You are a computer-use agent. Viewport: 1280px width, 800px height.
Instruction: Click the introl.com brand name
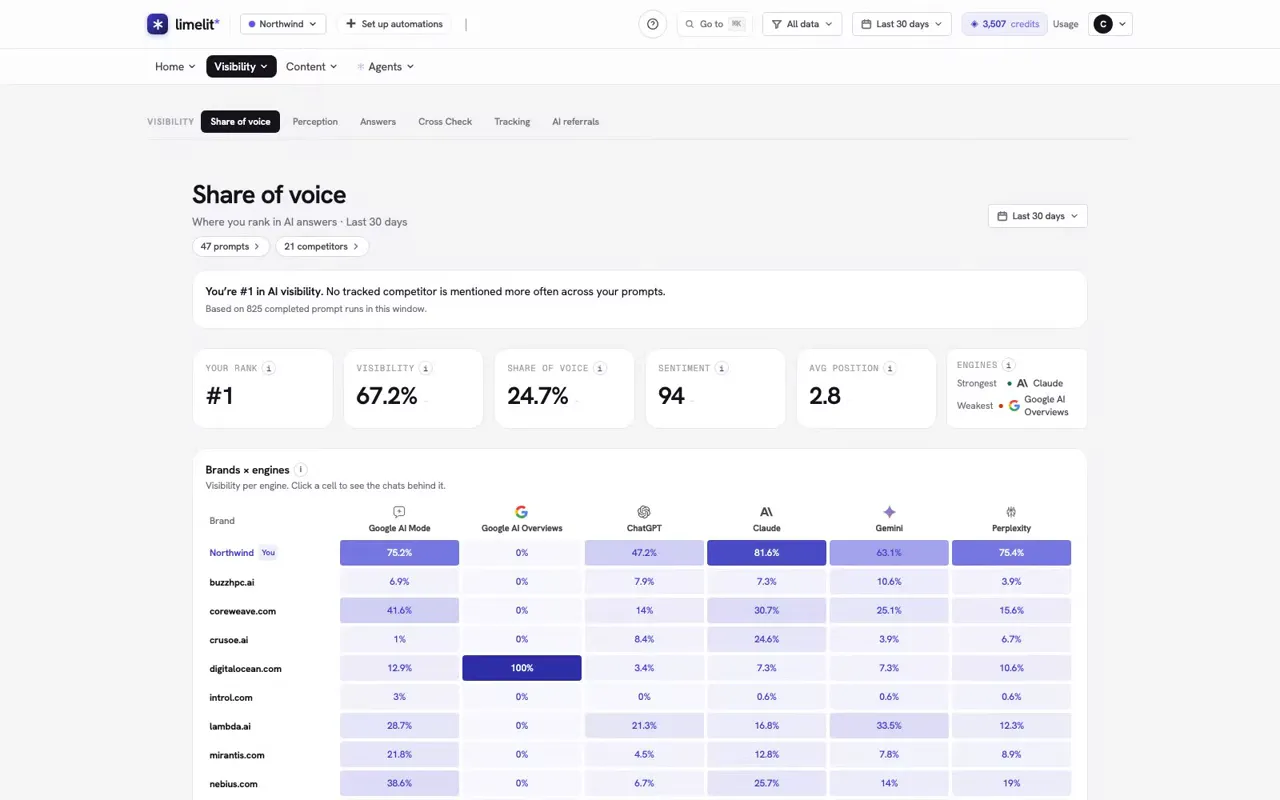[x=230, y=697]
